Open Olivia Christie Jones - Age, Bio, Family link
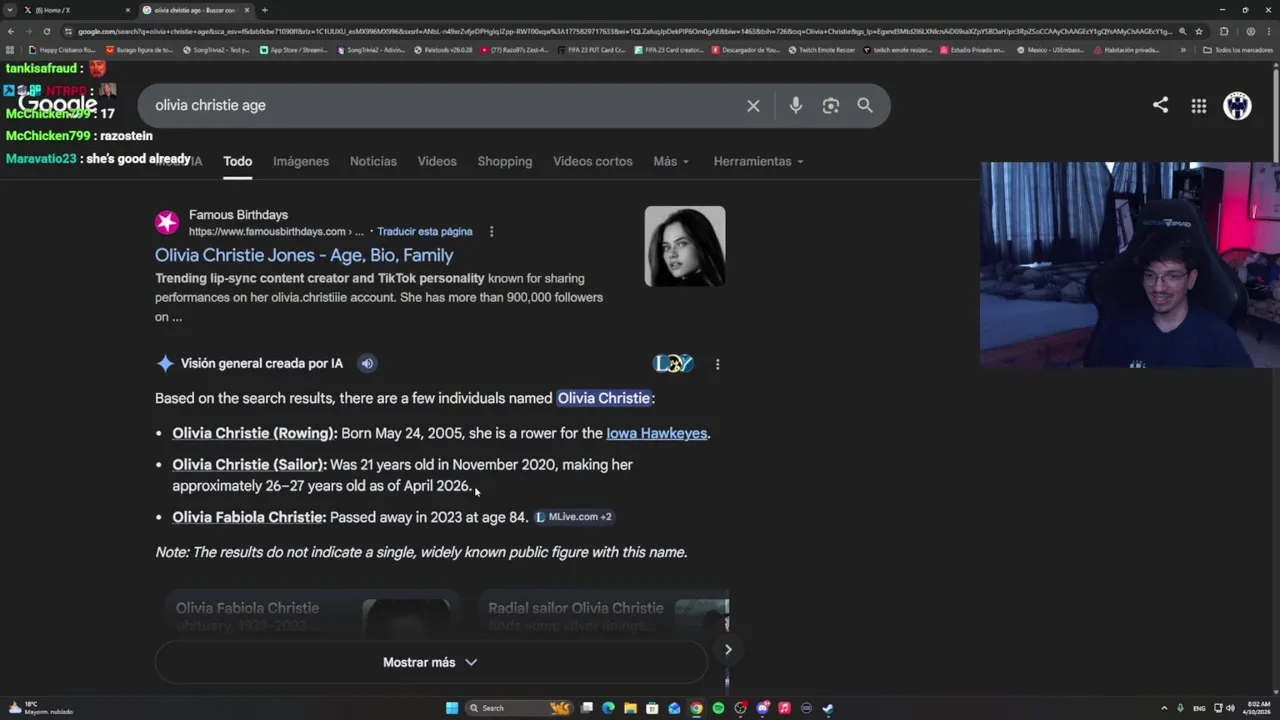The width and height of the screenshot is (1280, 720). point(304,255)
